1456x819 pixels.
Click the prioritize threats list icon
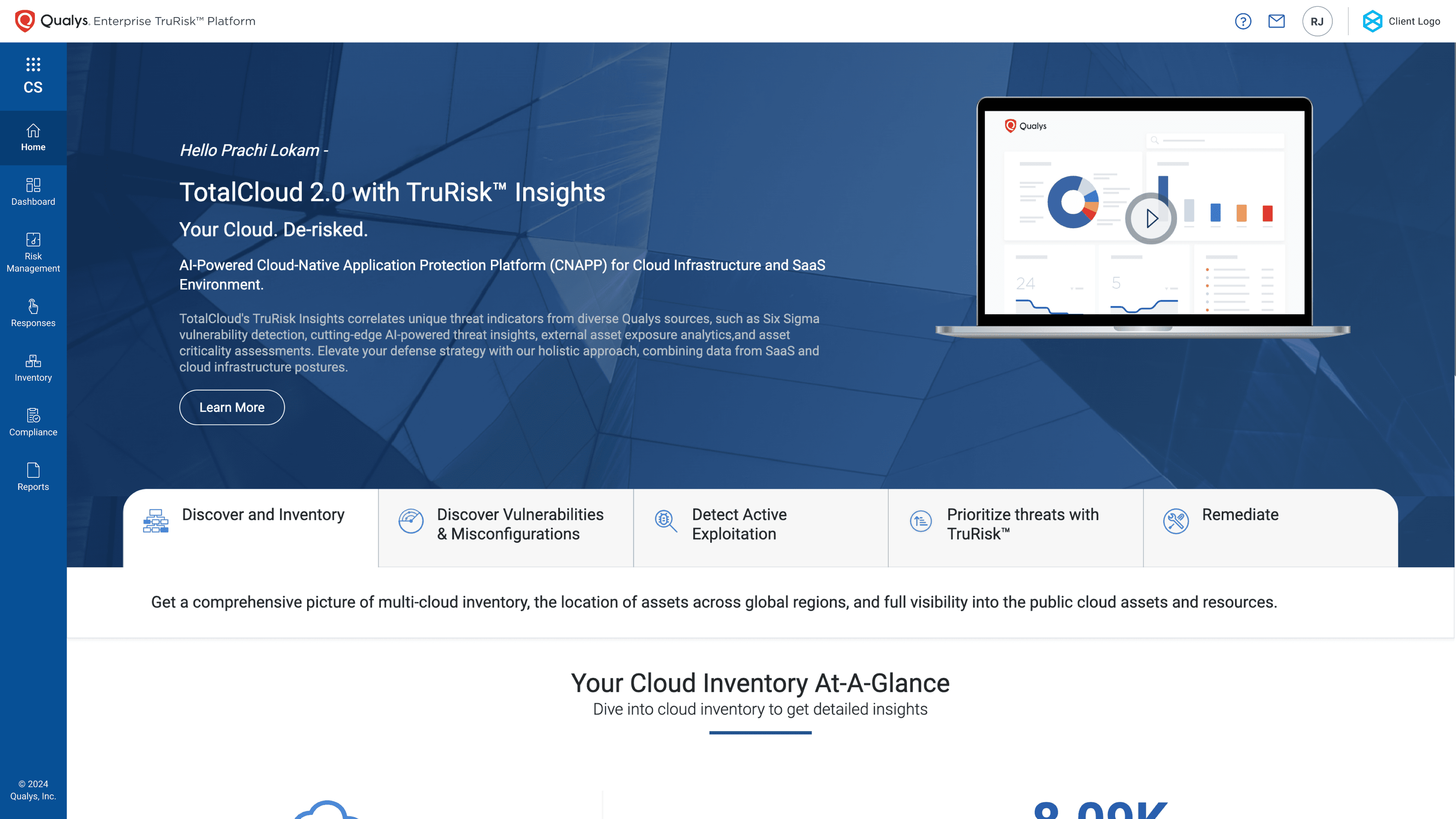[921, 521]
